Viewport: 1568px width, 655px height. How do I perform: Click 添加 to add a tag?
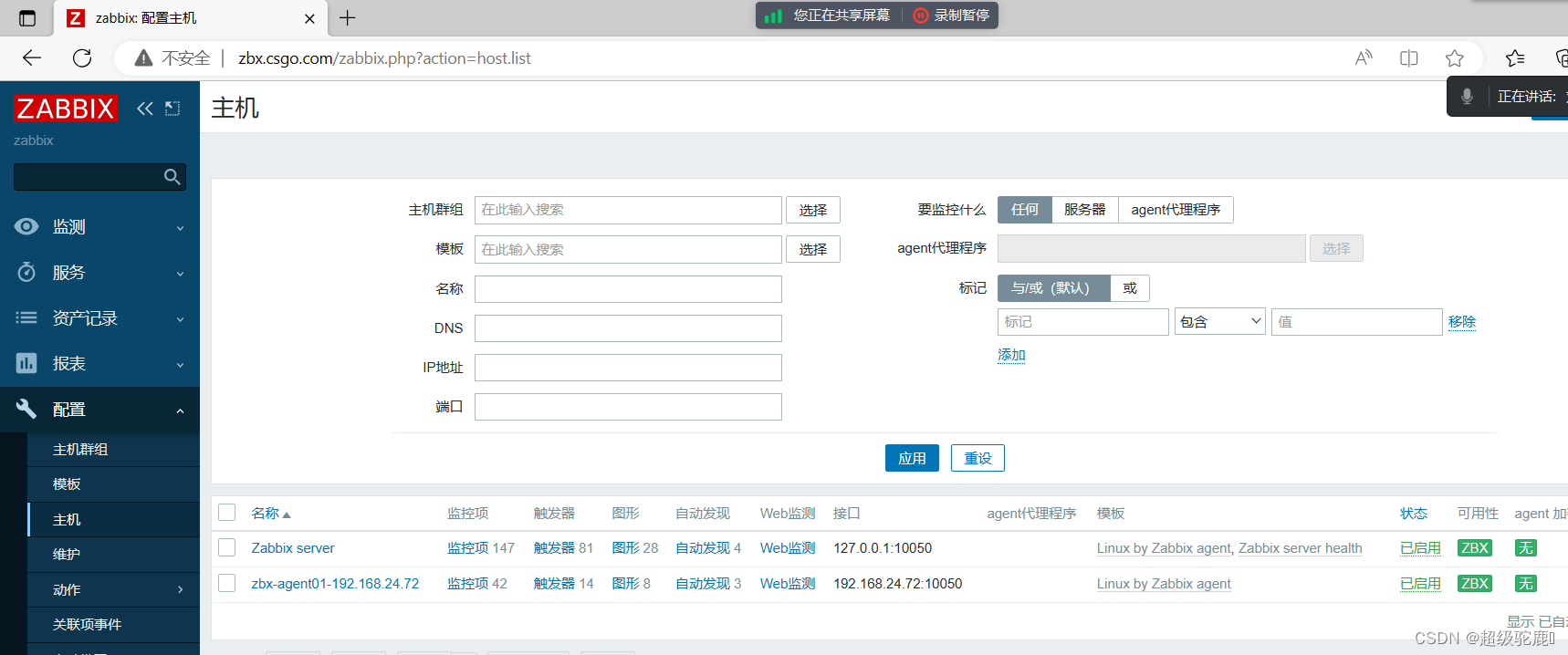[1011, 355]
